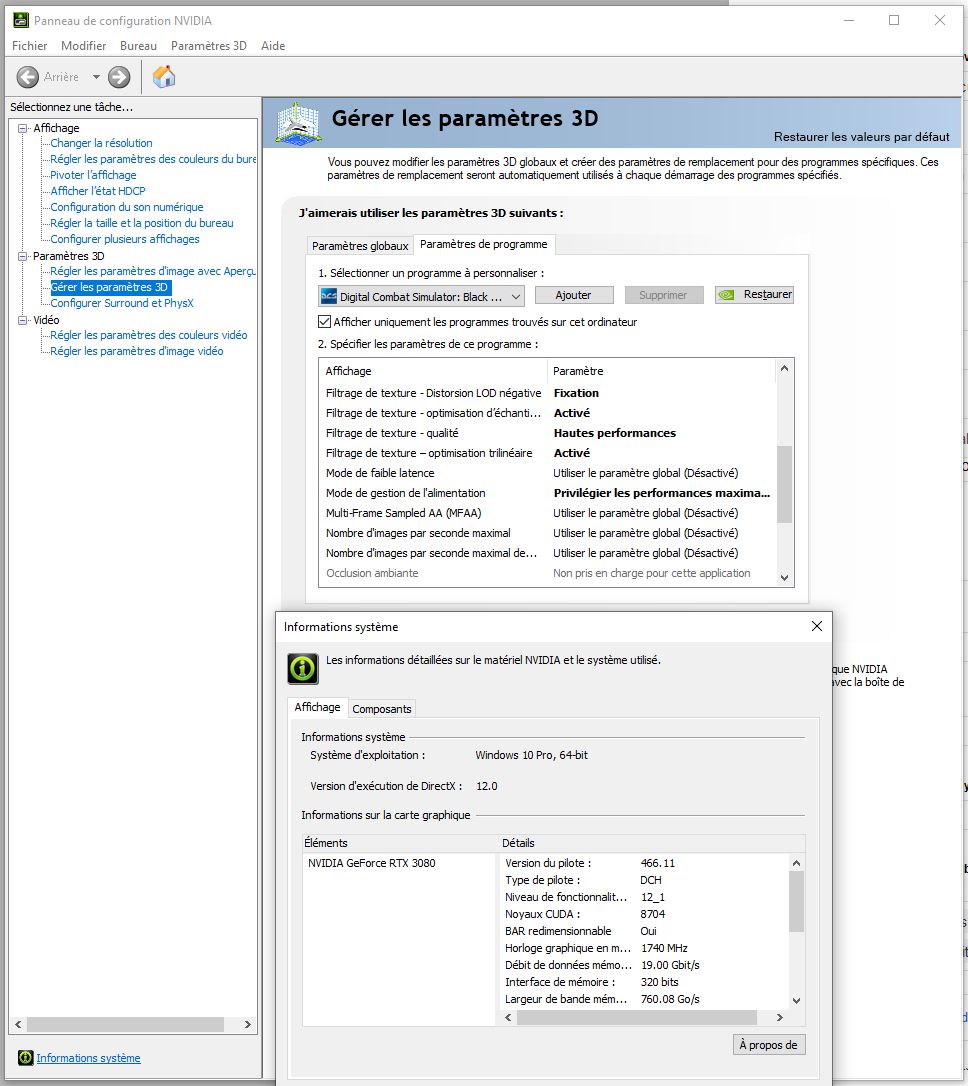Collapse the Affichage tree node
This screenshot has height=1086, width=968.
click(x=23, y=128)
